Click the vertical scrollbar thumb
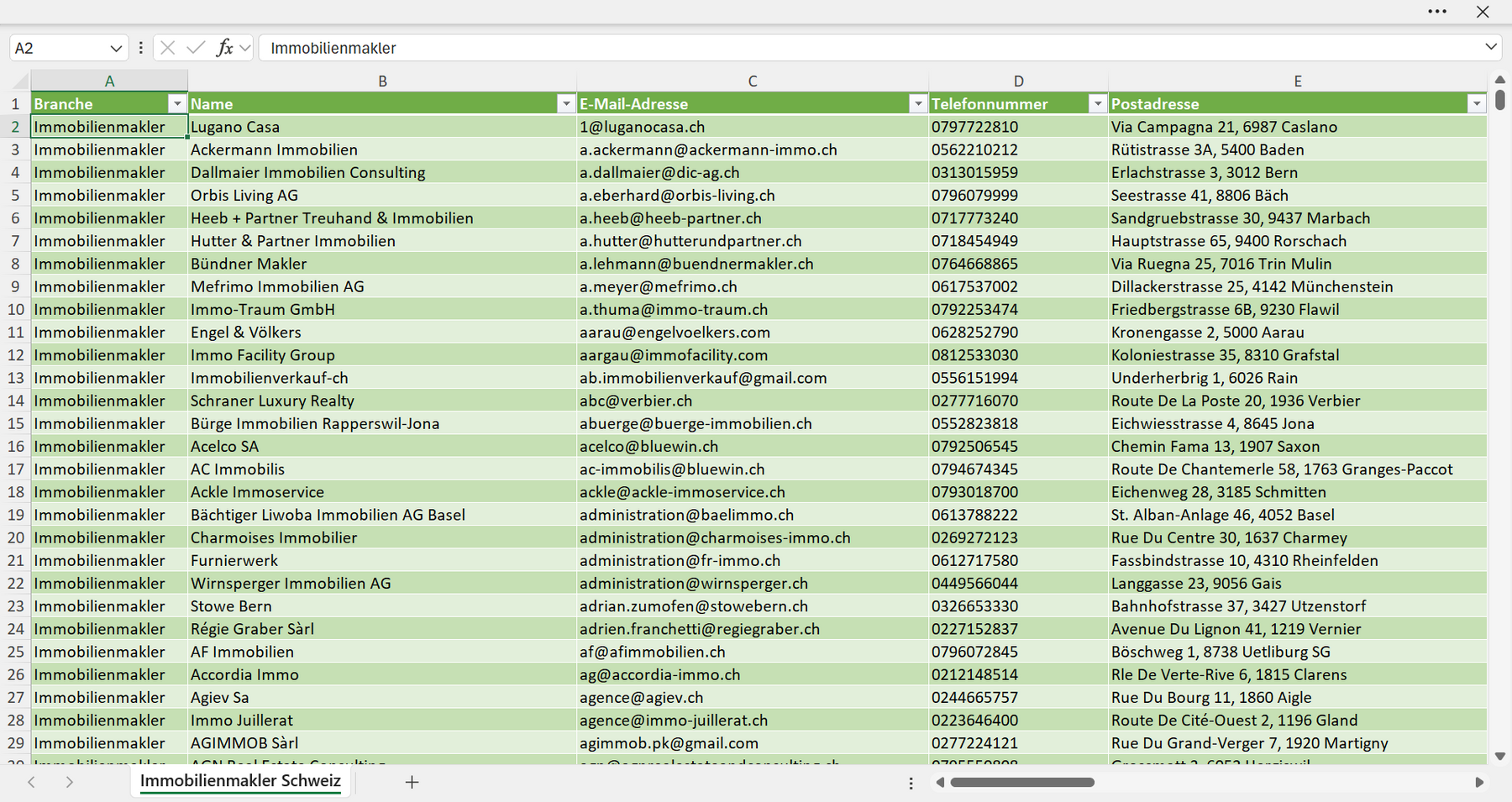 tap(1500, 100)
